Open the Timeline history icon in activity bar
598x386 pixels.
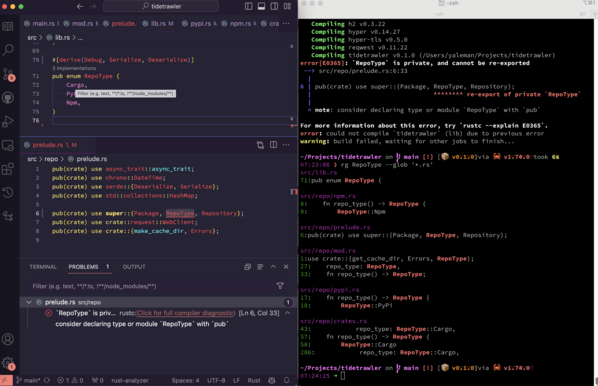[x=8, y=193]
